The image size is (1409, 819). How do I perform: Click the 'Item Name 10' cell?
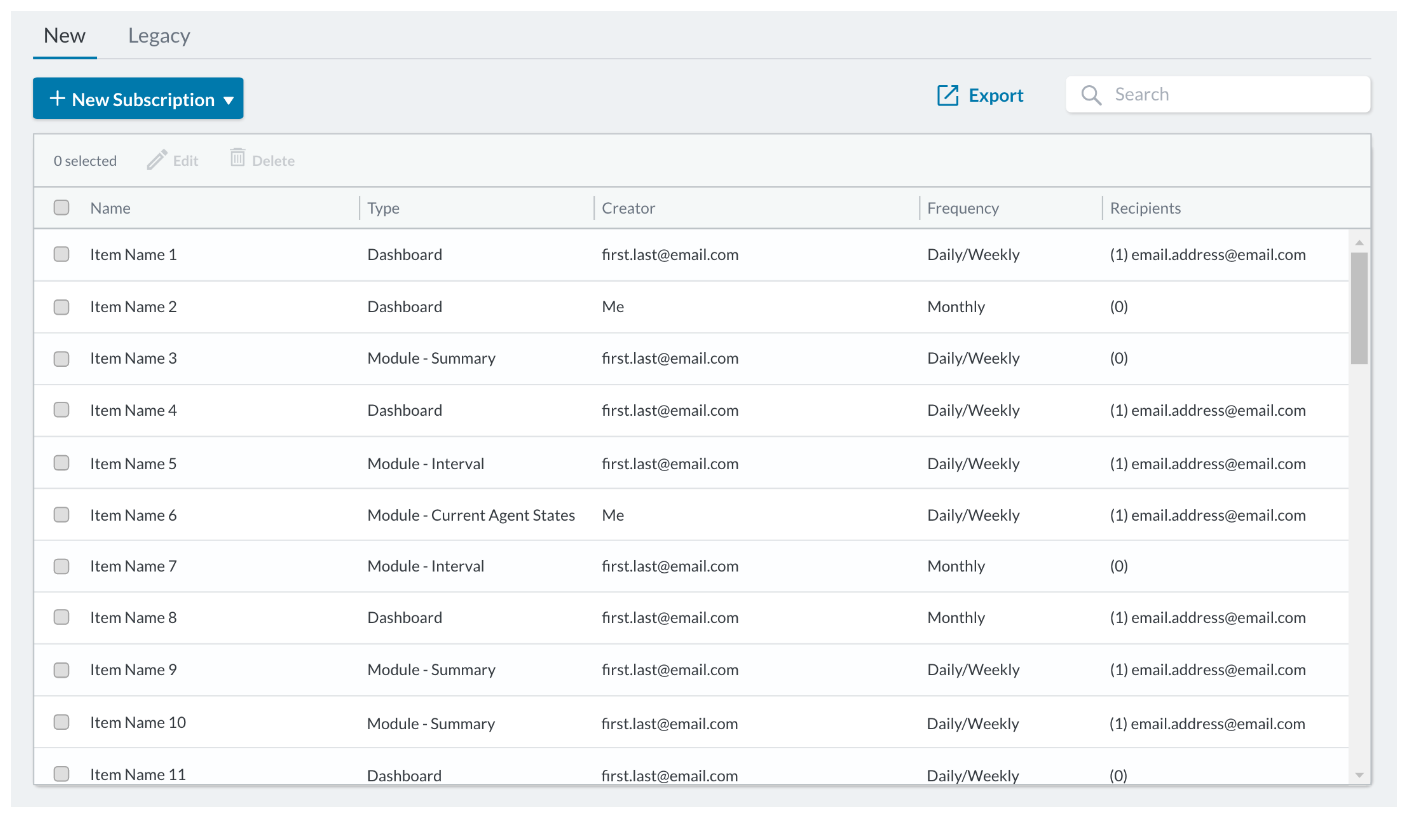pos(138,722)
